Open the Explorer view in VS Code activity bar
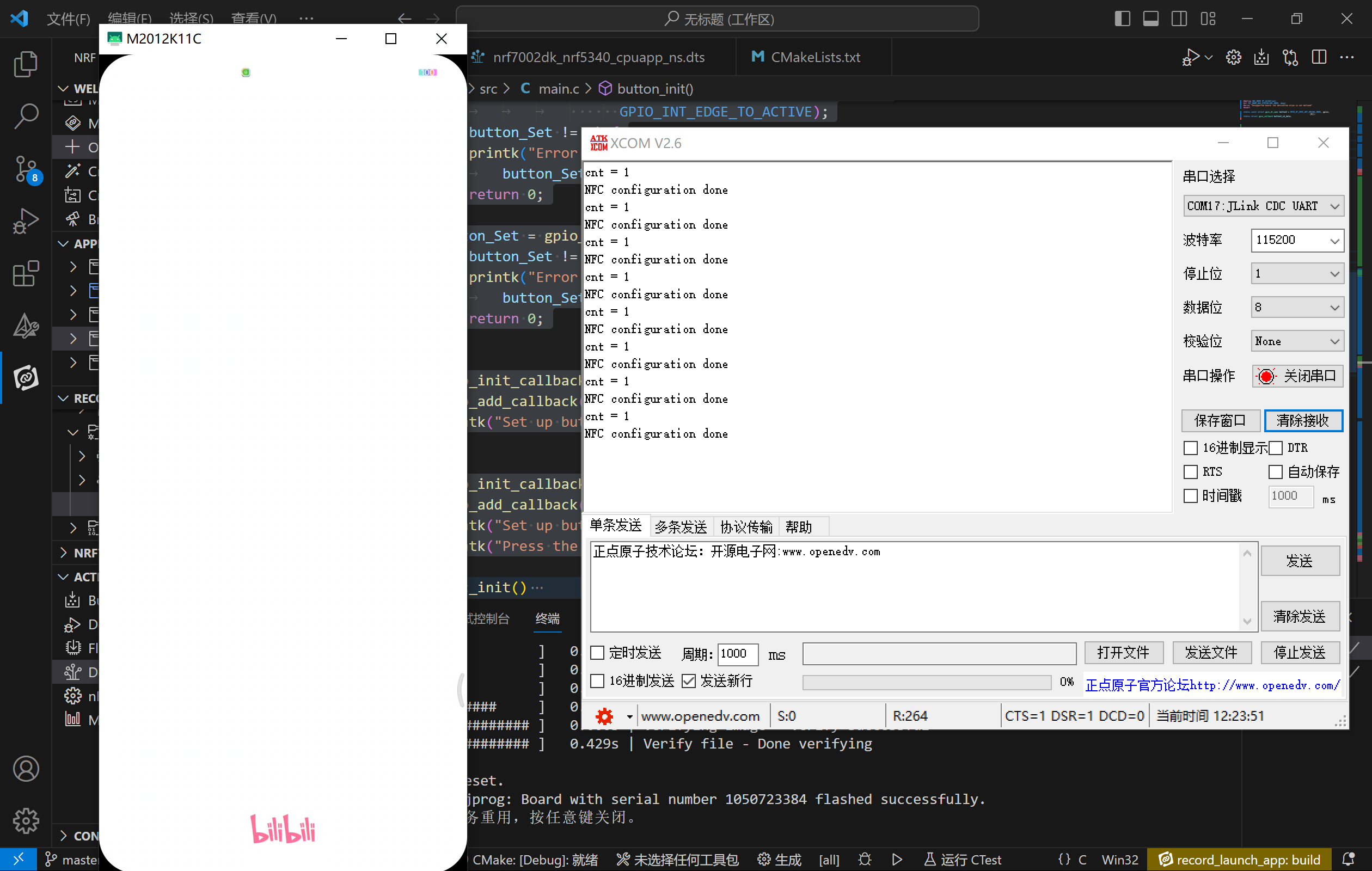The height and width of the screenshot is (871, 1372). (26, 64)
